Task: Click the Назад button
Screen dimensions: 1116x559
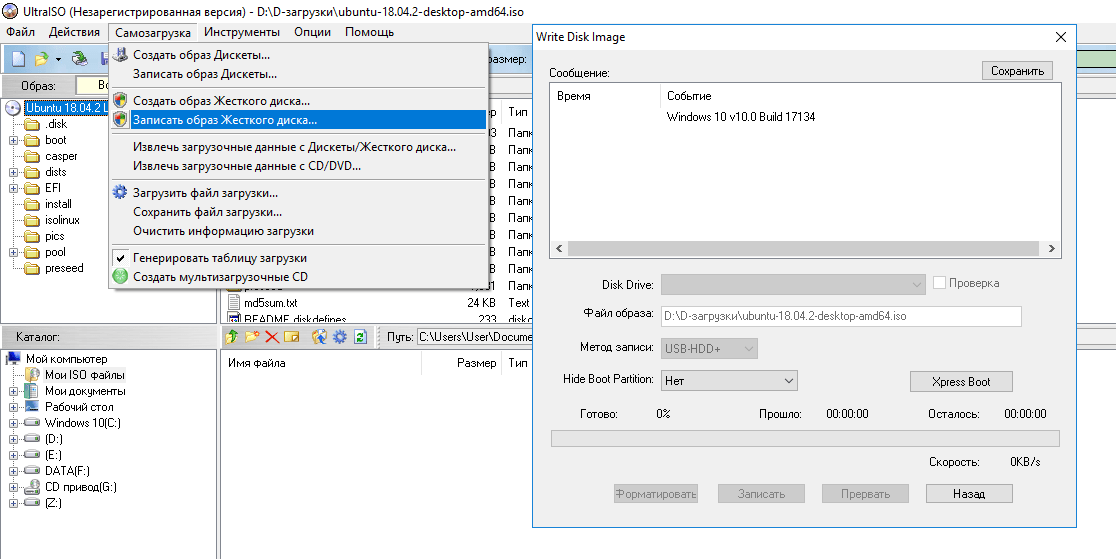Action: click(968, 494)
